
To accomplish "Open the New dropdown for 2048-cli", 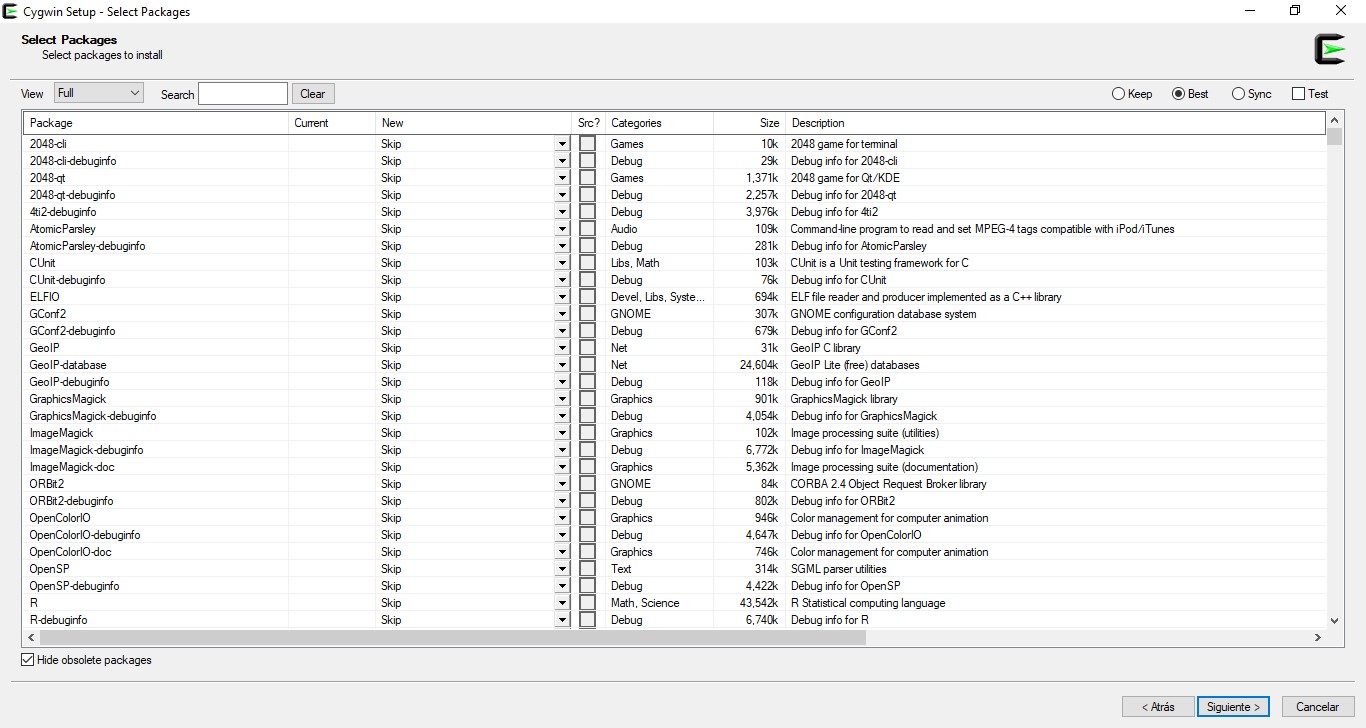I will [x=561, y=144].
